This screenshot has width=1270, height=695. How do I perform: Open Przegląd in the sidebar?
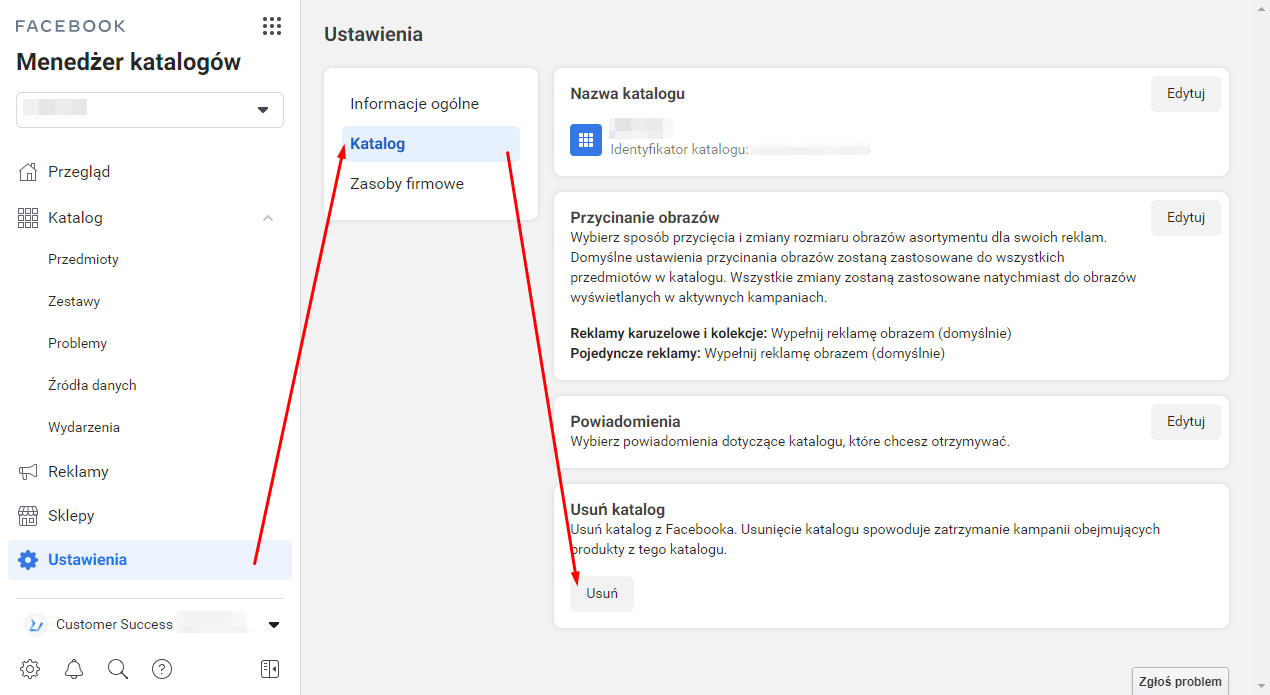click(79, 172)
